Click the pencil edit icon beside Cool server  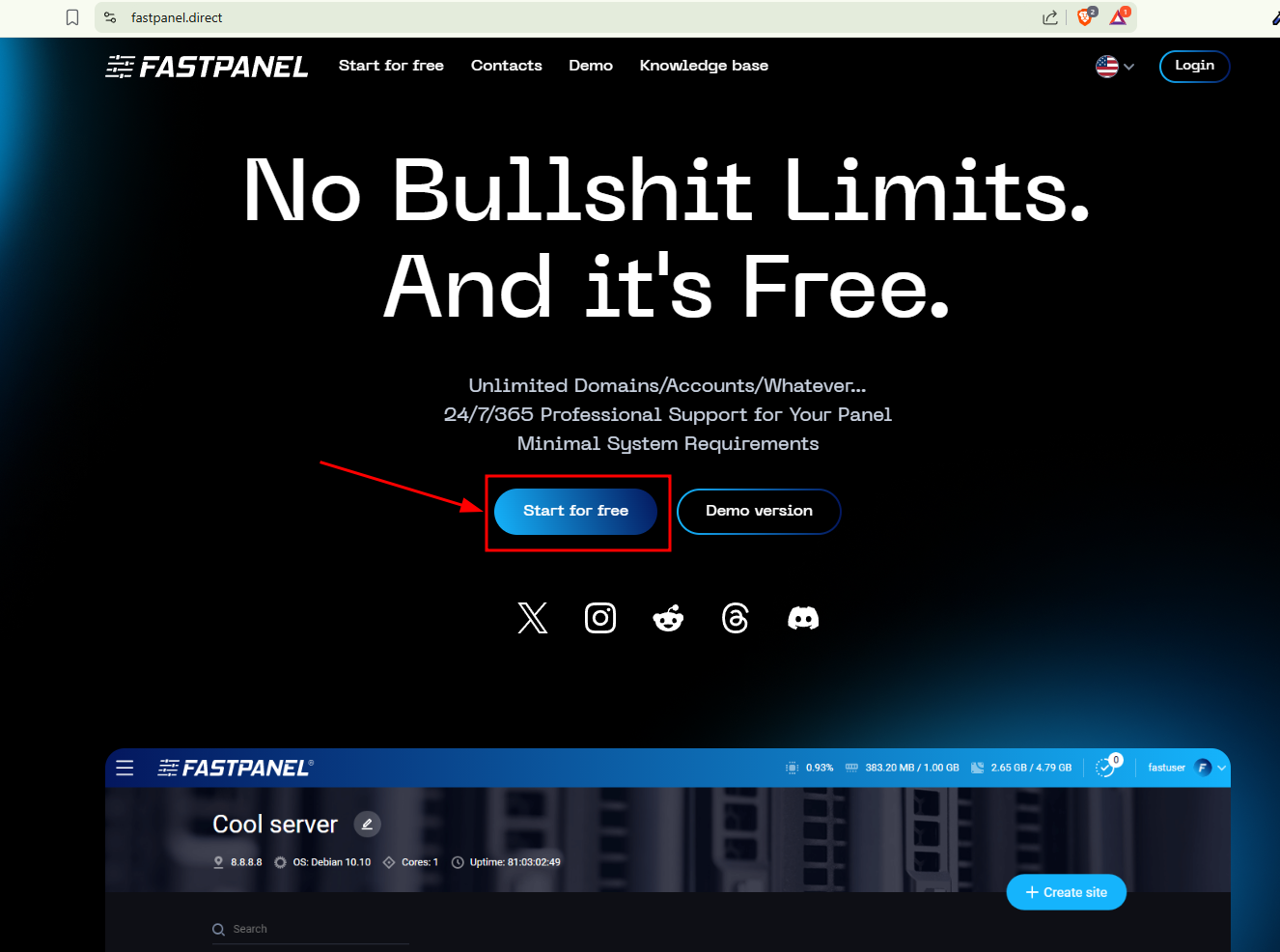pos(368,825)
